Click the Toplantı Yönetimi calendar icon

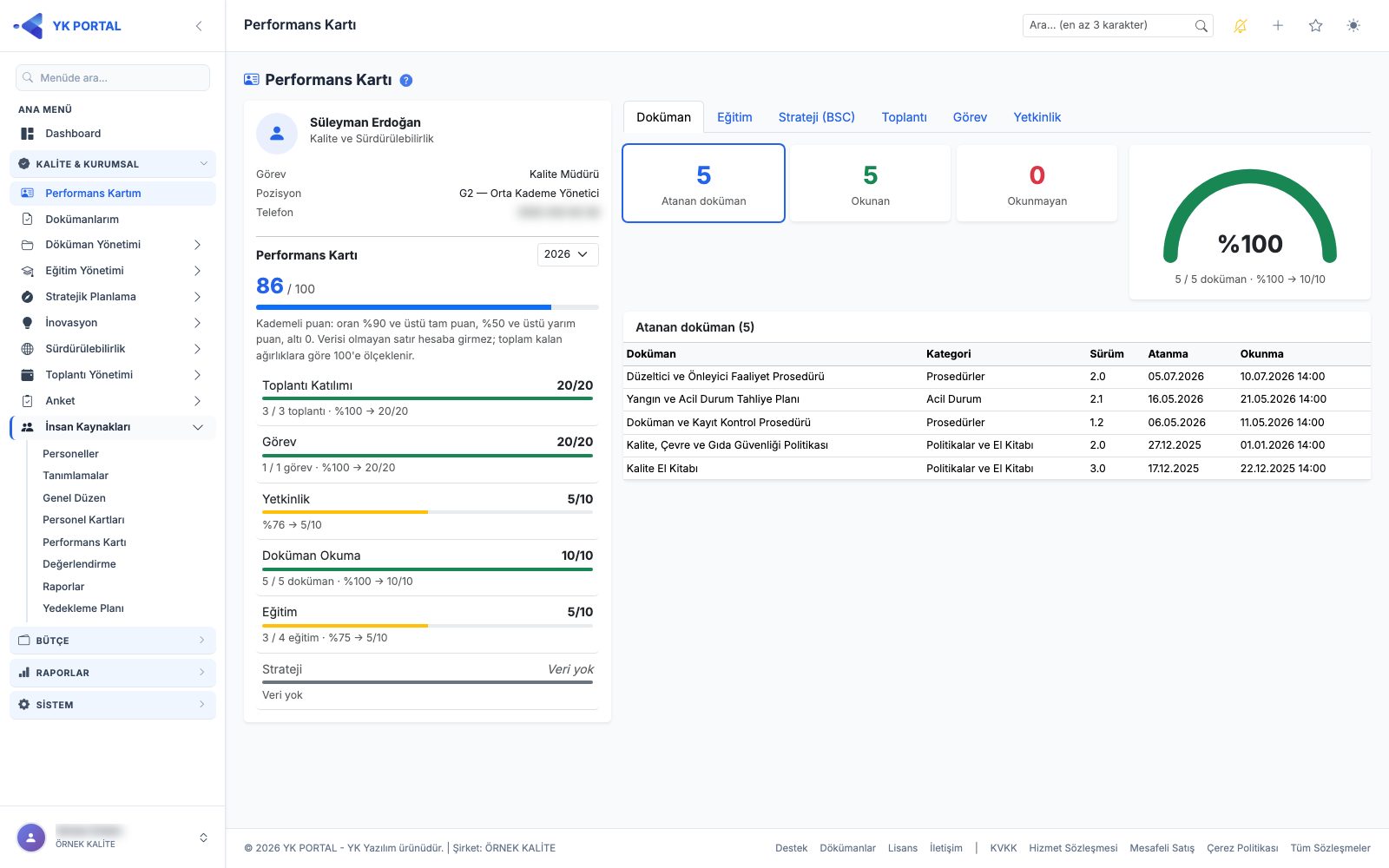[27, 375]
